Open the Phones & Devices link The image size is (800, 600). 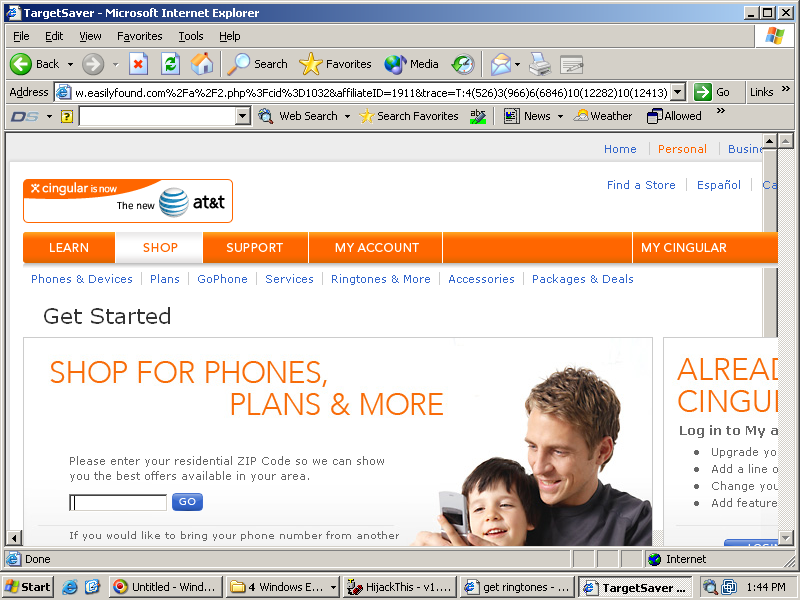coord(82,279)
